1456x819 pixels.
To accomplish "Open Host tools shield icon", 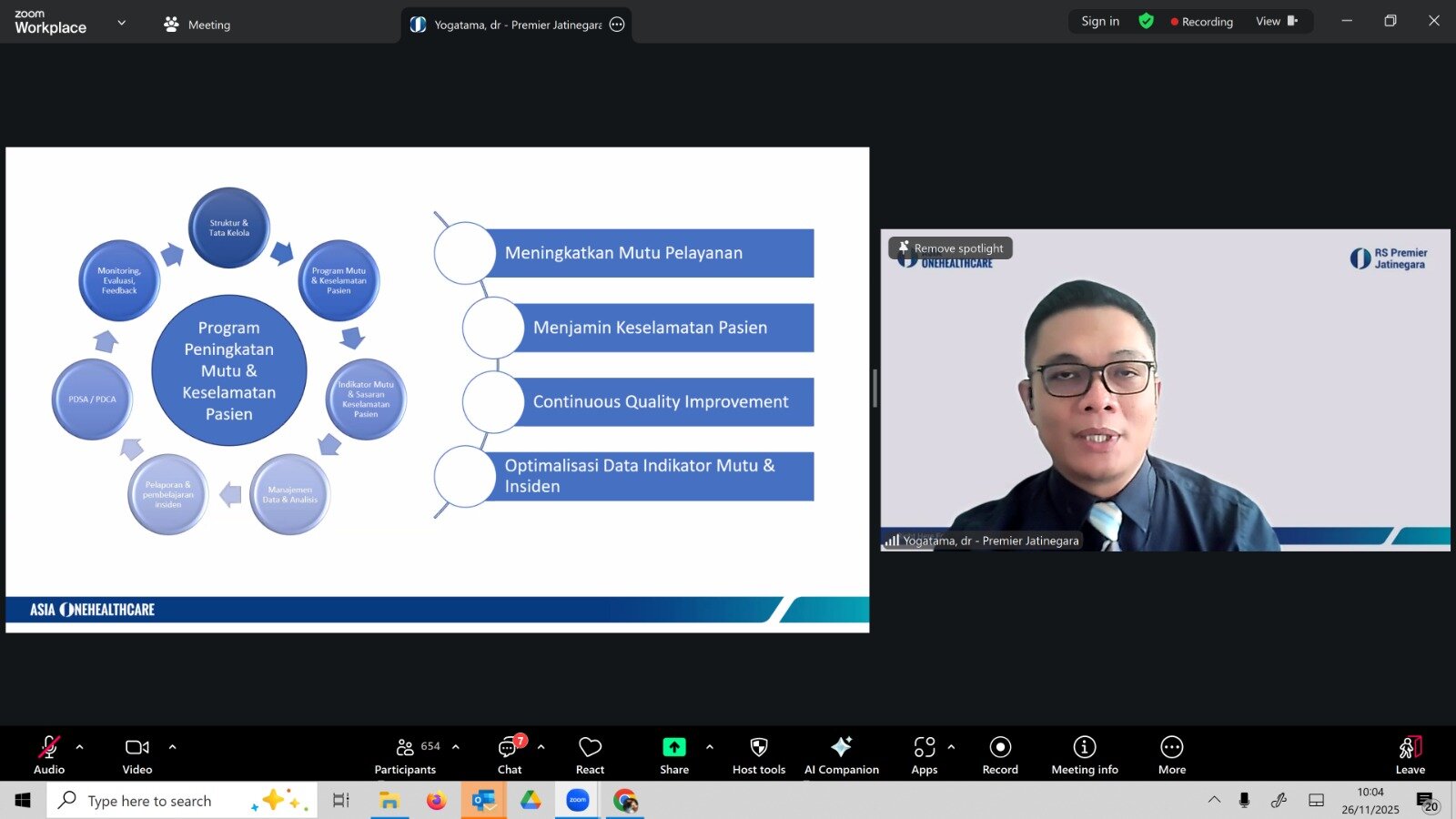I will 758,755.
